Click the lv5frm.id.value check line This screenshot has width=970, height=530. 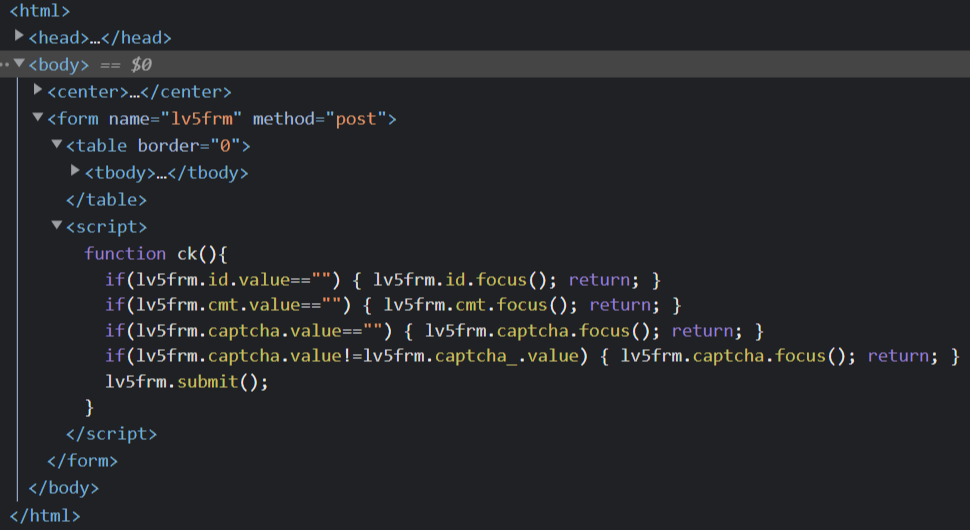pyautogui.click(x=383, y=280)
